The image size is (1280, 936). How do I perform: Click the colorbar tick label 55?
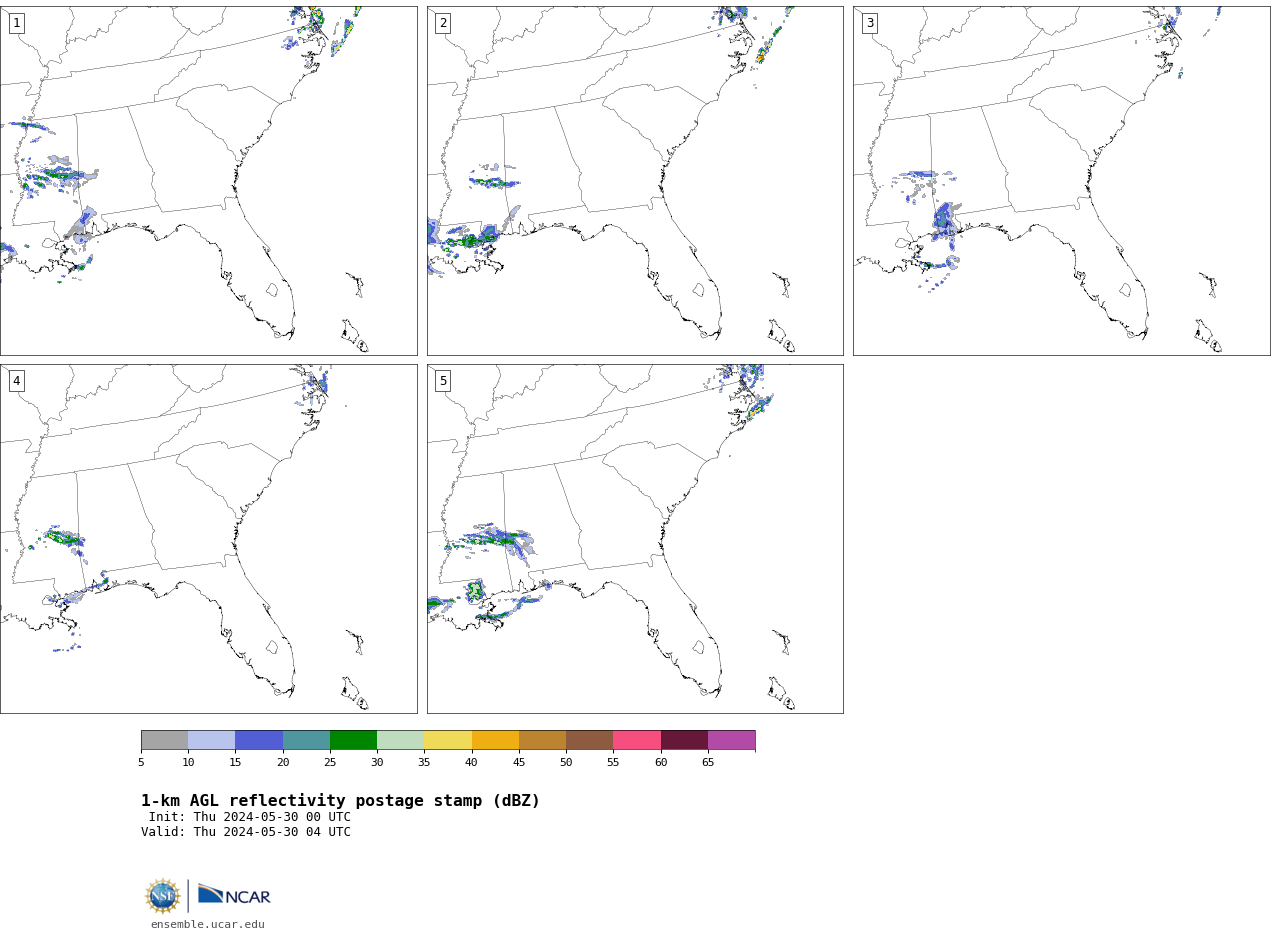tap(613, 763)
